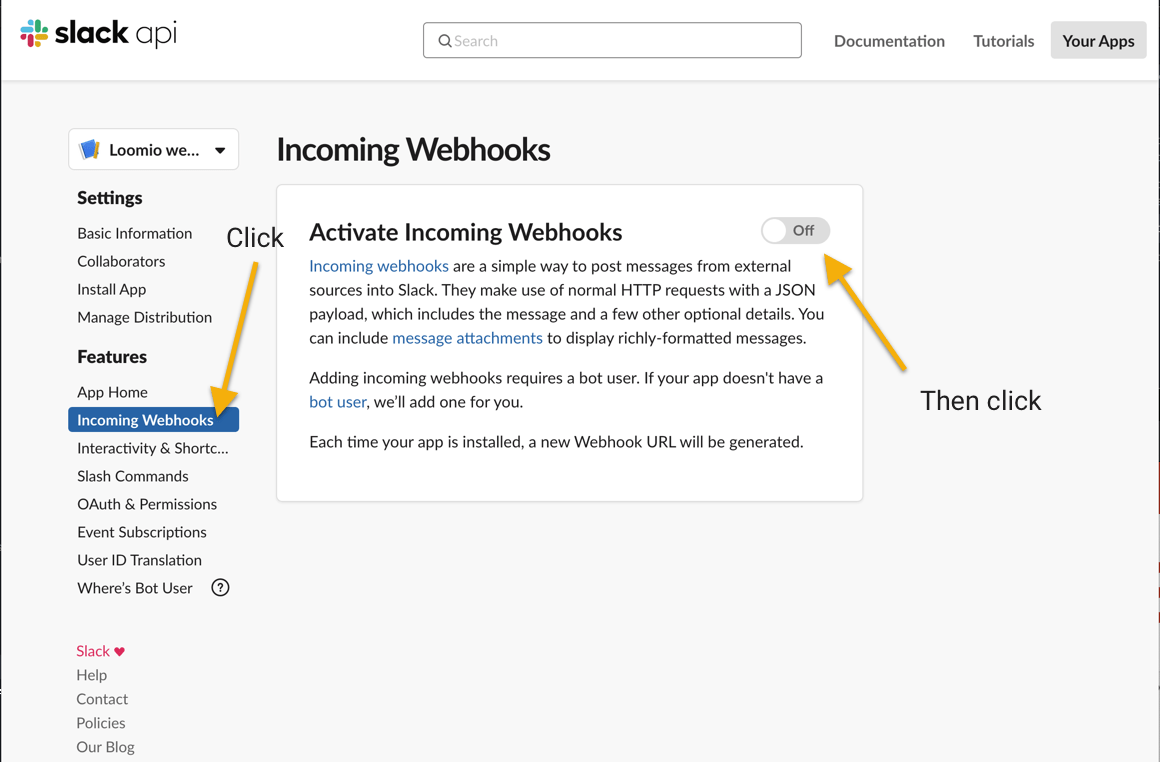This screenshot has height=762, width=1160.
Task: Go to the Tutorials page
Action: coord(1003,41)
